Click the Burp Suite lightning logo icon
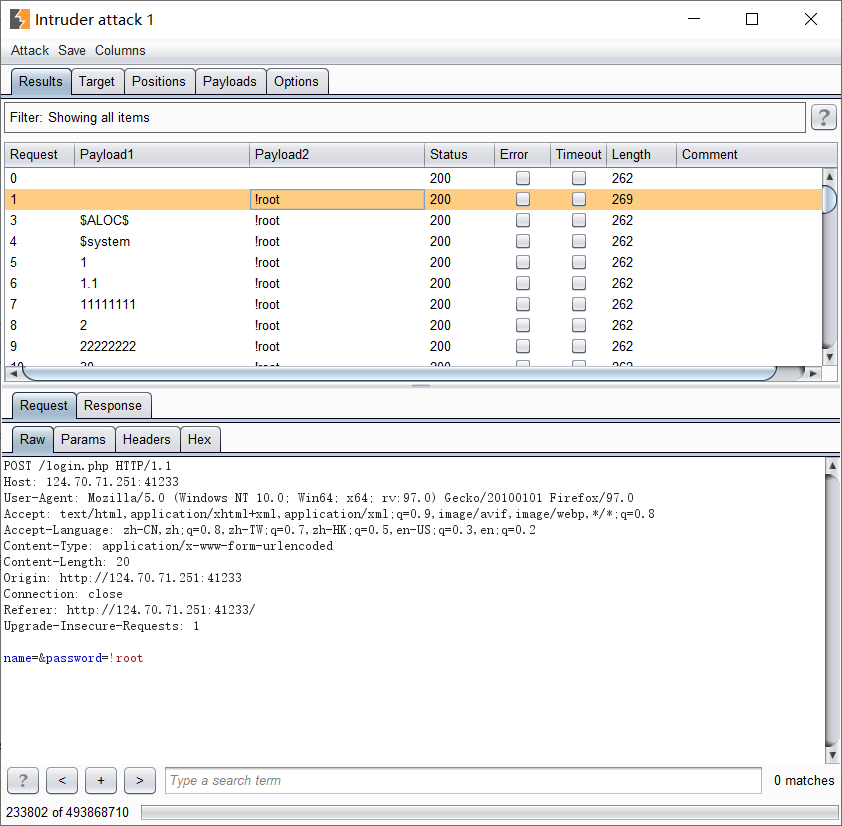This screenshot has width=842, height=826. [x=20, y=19]
